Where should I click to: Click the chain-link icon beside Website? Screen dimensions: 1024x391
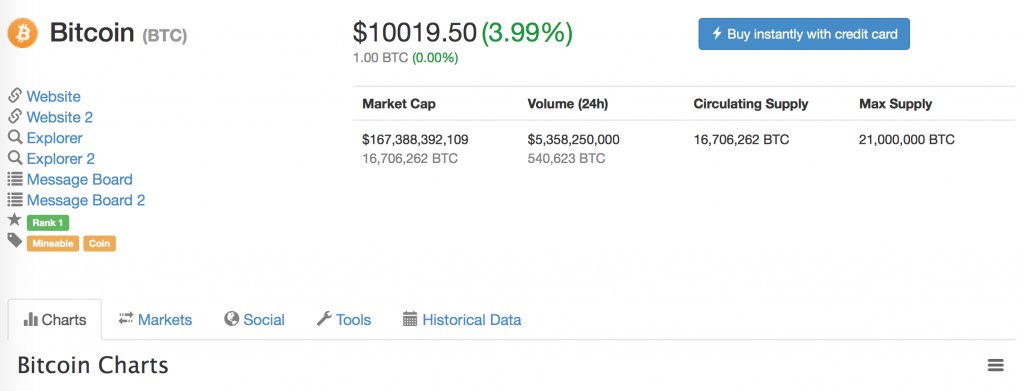[15, 96]
